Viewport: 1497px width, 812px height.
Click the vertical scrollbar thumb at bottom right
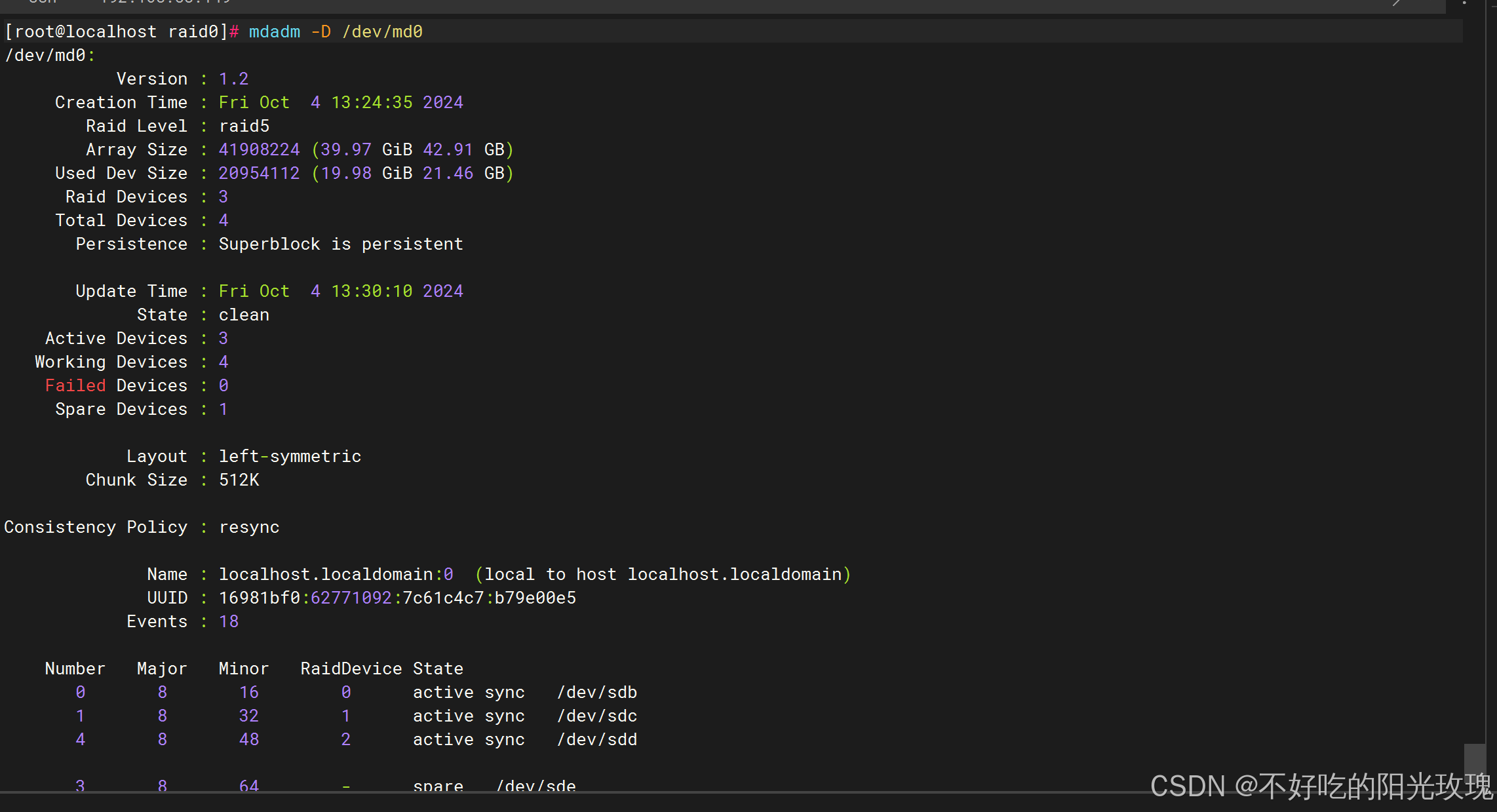(1474, 760)
